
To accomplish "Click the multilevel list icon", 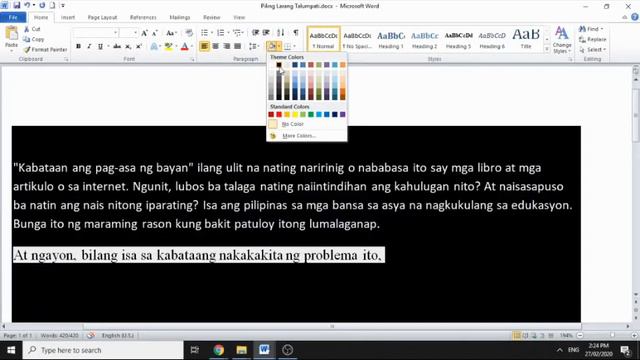I will tap(237, 33).
